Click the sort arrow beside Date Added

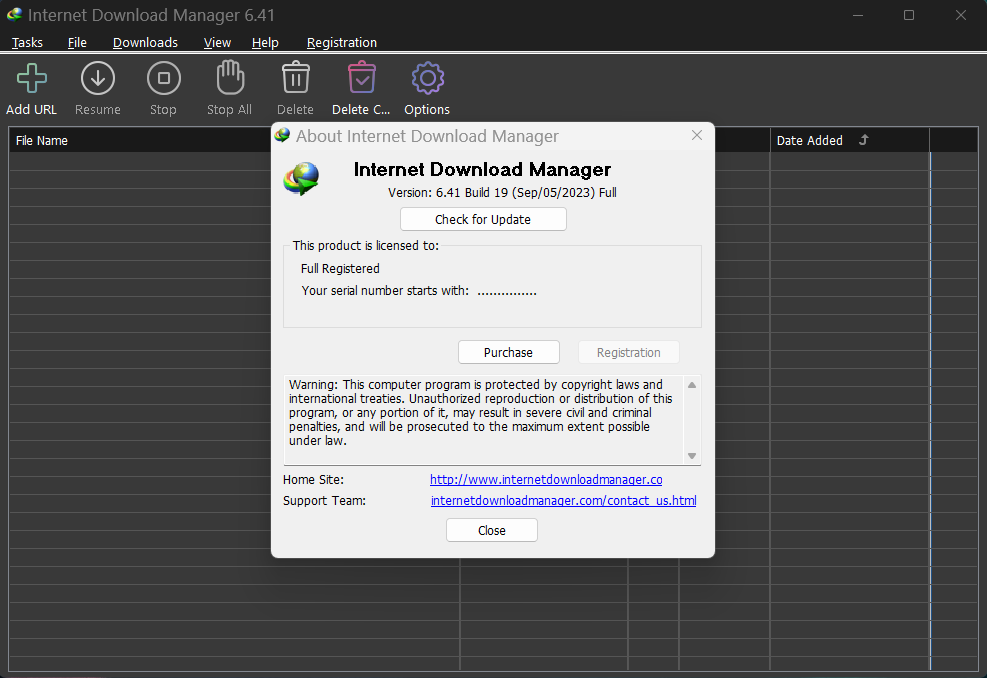click(864, 140)
